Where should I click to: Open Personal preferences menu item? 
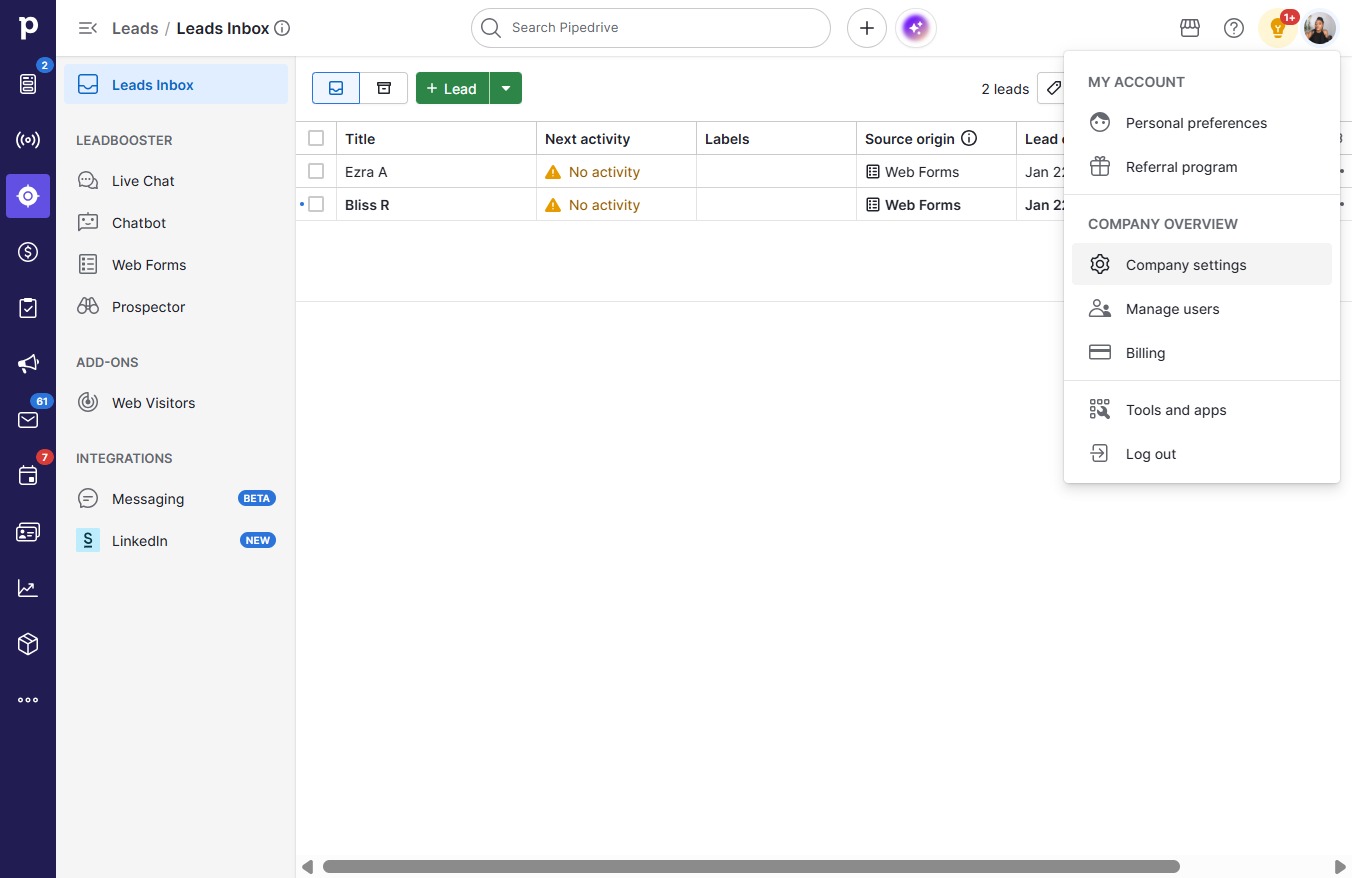[1202, 123]
